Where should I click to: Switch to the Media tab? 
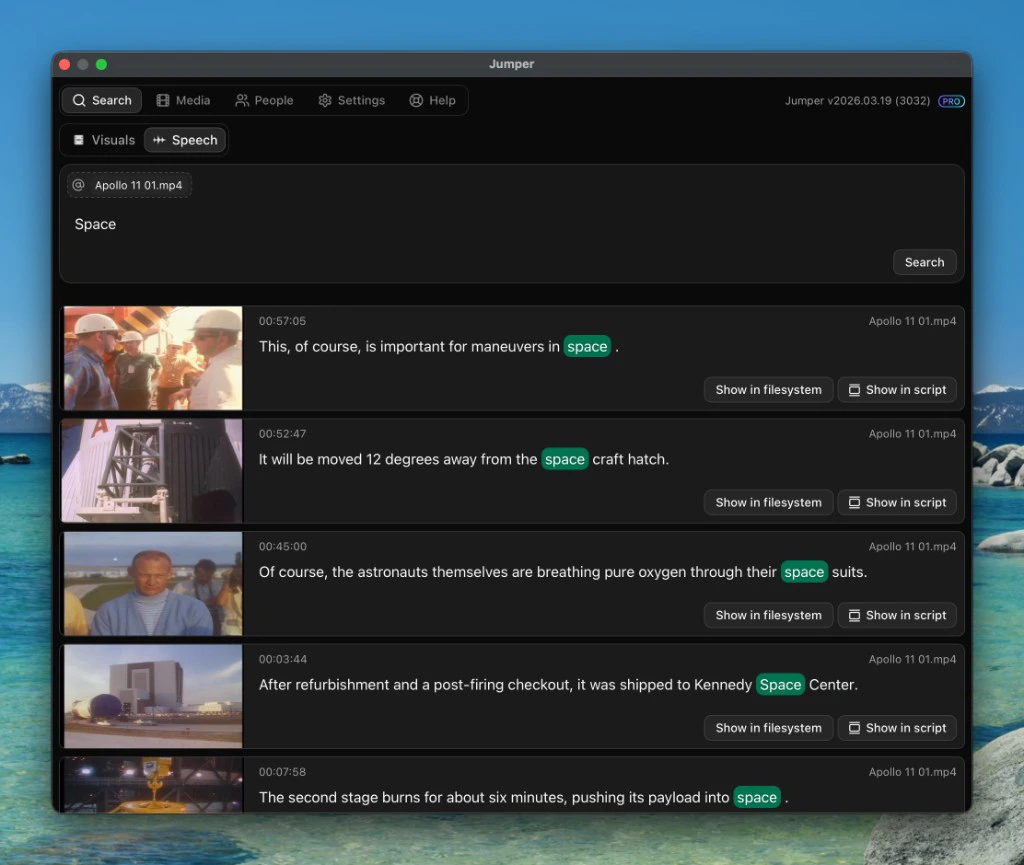[184, 100]
